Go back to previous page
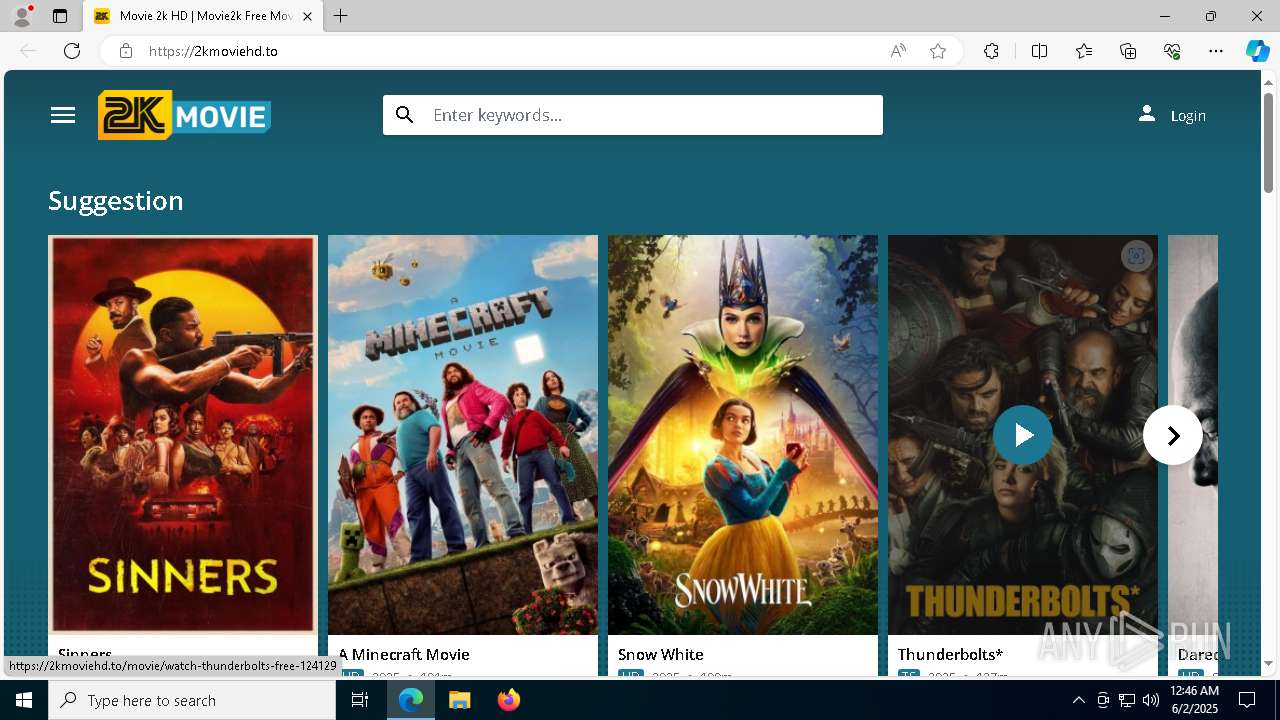1280x720 pixels. point(28,51)
